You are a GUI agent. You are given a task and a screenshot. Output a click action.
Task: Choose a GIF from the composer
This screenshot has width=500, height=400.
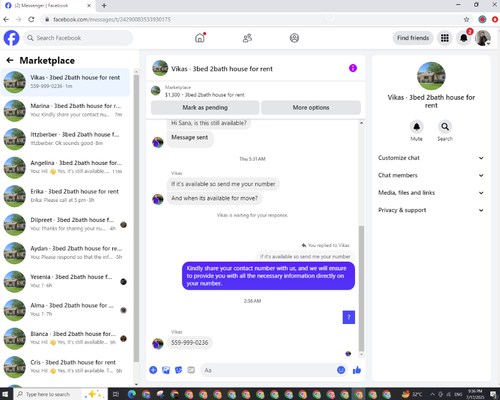191,370
